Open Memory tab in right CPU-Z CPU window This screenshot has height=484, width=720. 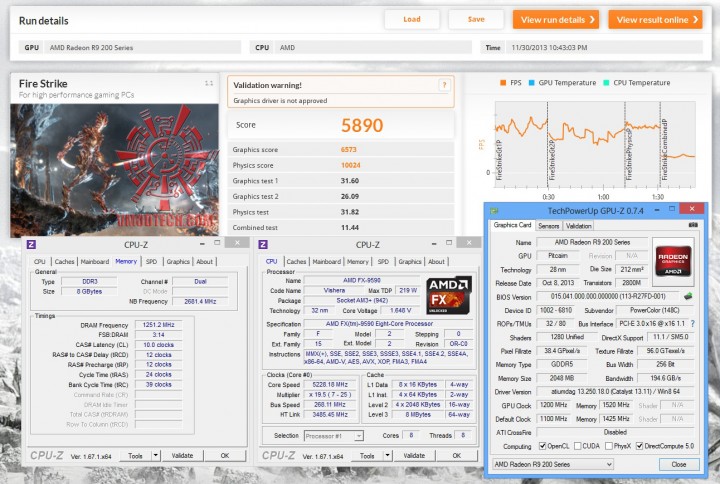pos(358,261)
